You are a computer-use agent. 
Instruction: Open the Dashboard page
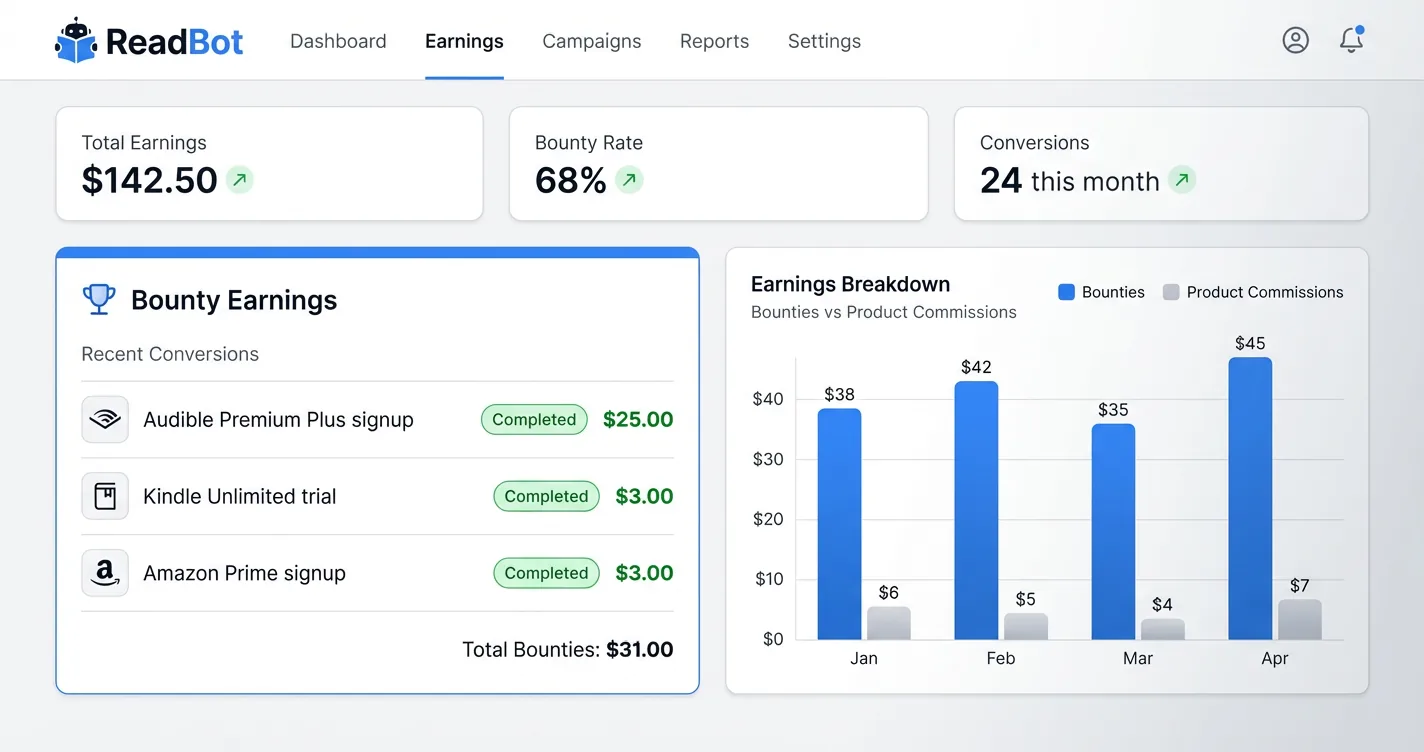click(x=338, y=41)
